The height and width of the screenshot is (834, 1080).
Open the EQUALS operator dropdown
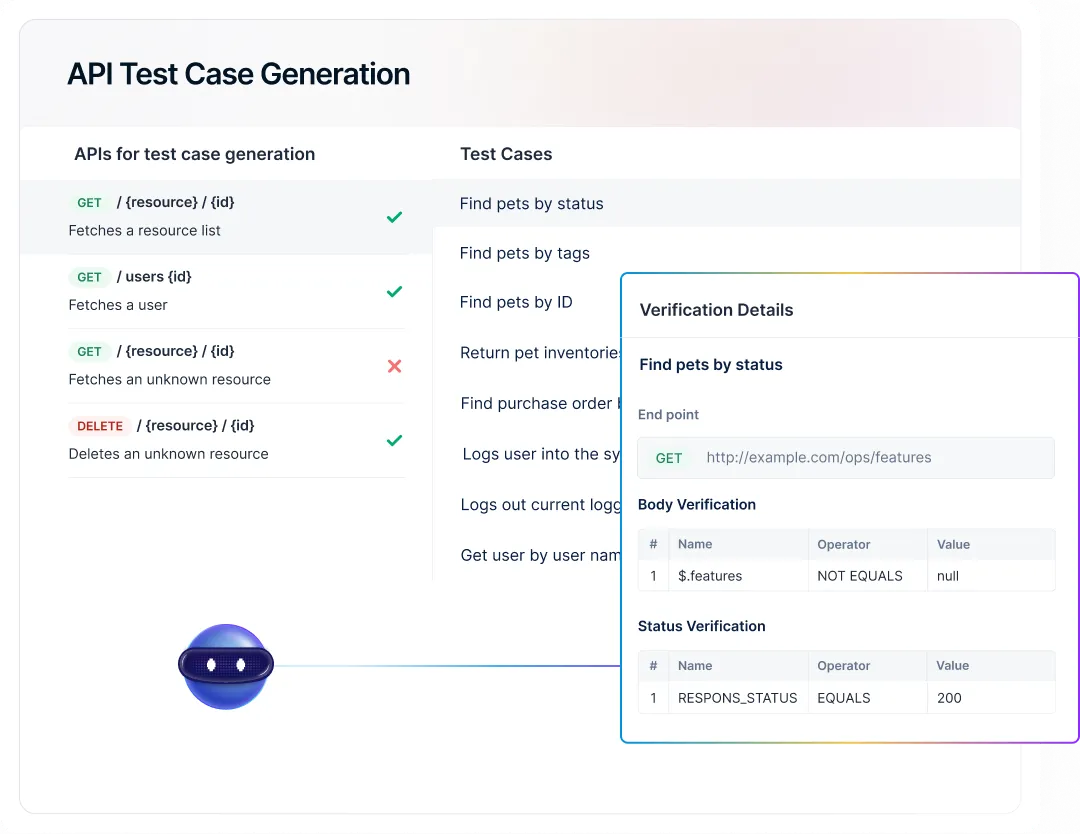(x=845, y=698)
